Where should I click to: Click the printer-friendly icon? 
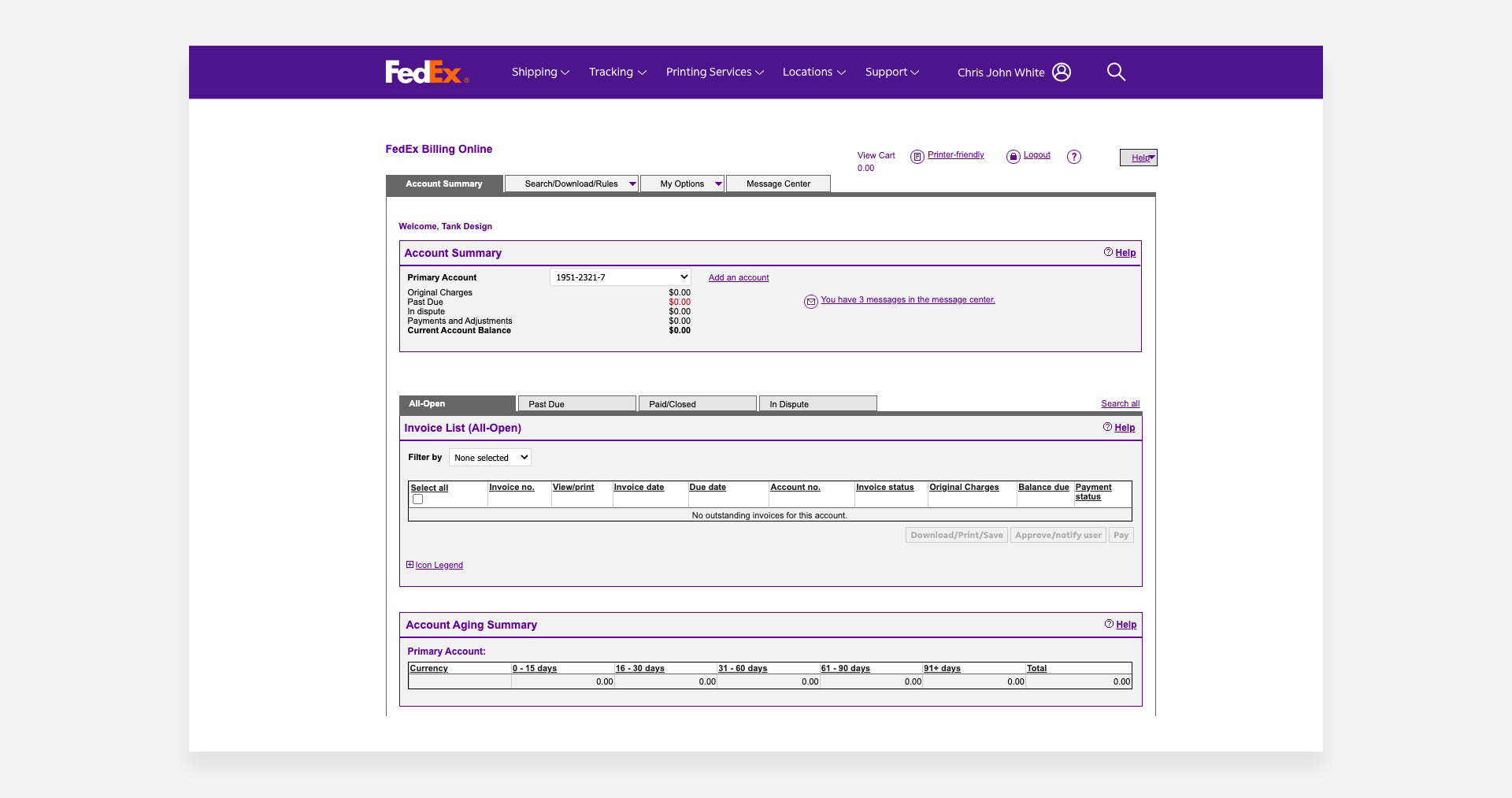(x=917, y=157)
